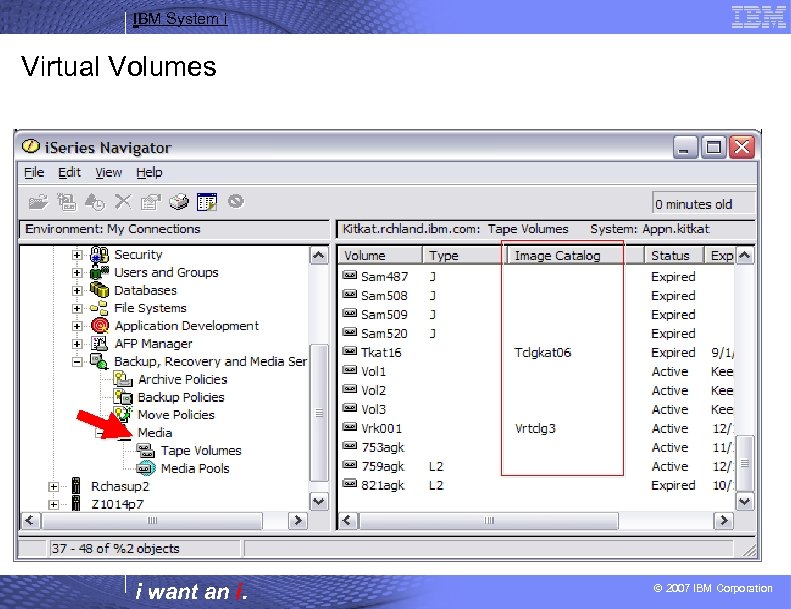Image resolution: width=791 pixels, height=609 pixels.
Task: Expand the AFP Manager node
Action: (77, 344)
